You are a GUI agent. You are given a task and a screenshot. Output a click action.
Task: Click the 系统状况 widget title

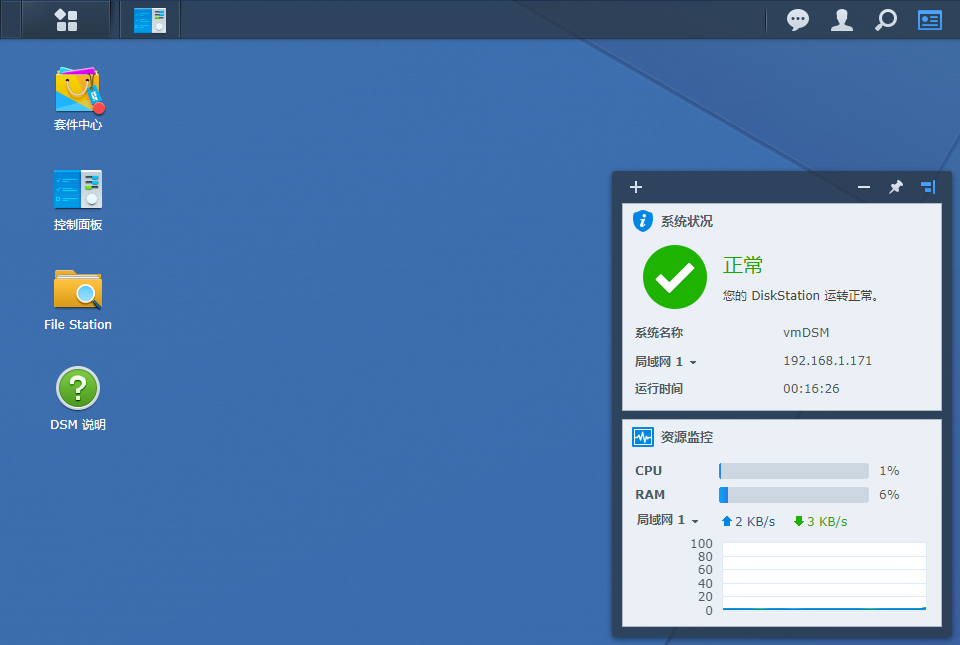(686, 221)
